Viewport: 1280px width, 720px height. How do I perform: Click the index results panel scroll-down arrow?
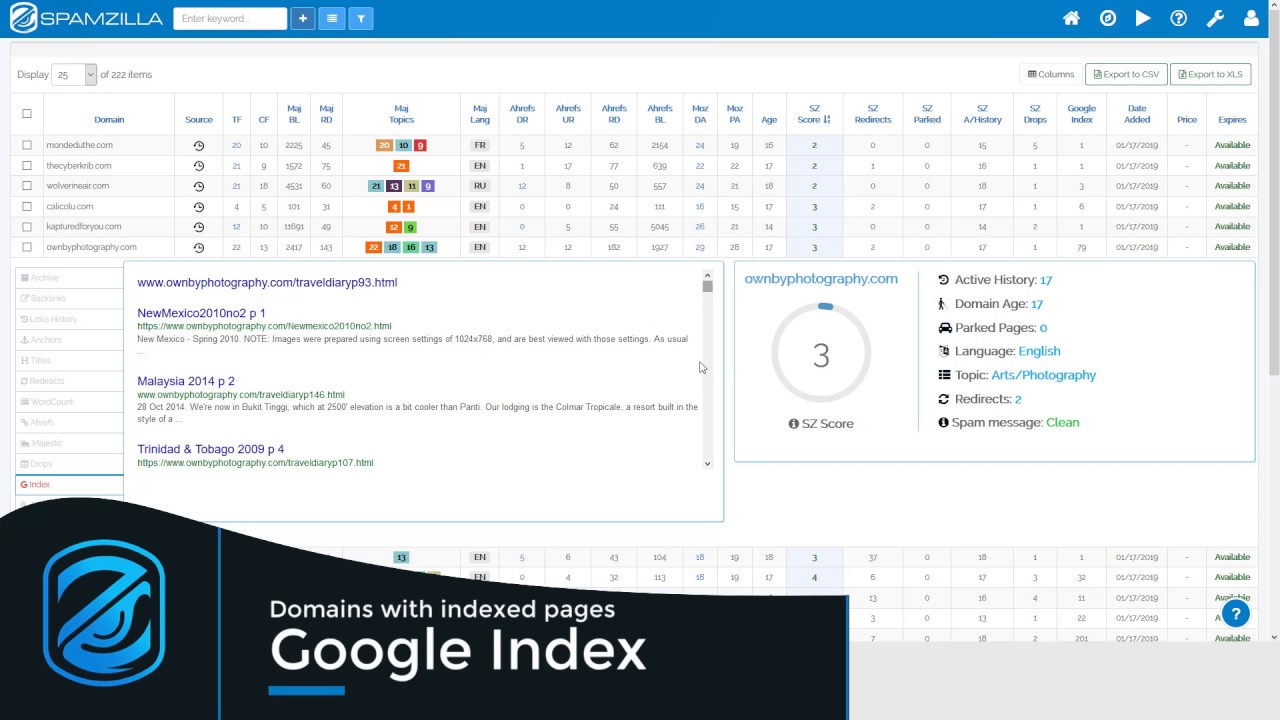click(707, 463)
